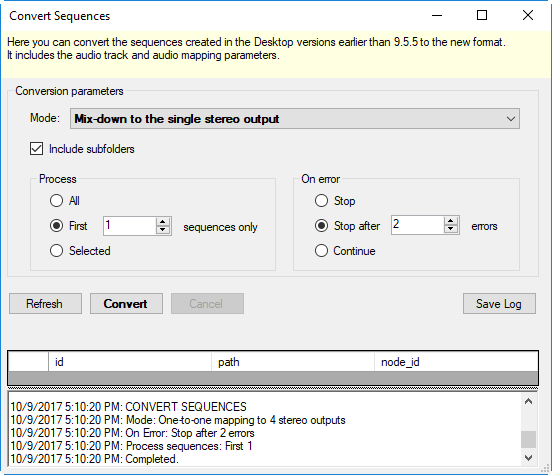
Task: Increase the First sequences count
Action: (x=163, y=222)
